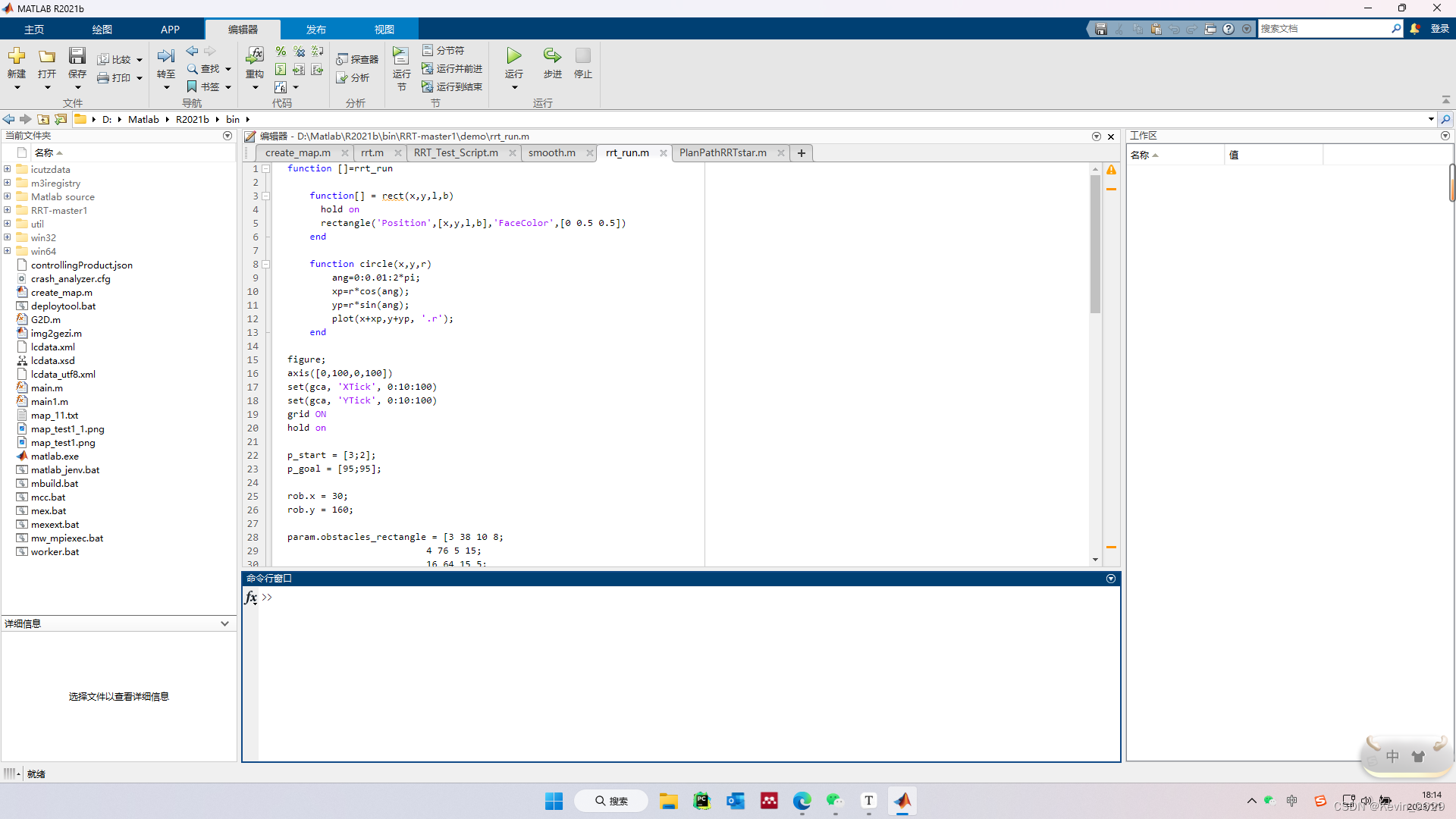Click the plus button to add a new editor tab
This screenshot has height=819, width=1456.
[x=801, y=153]
